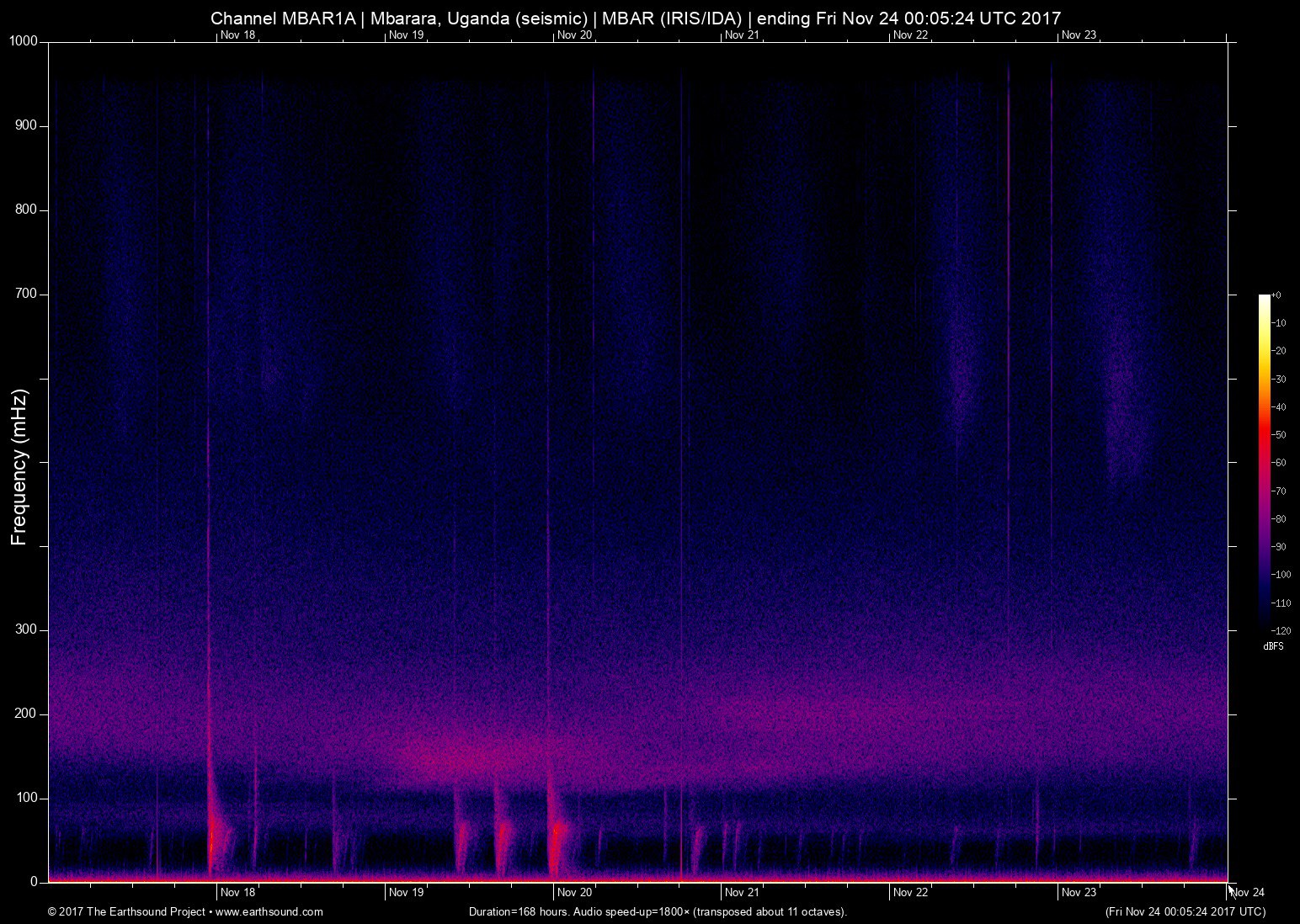Click the 700 frequency axis label
The height and width of the screenshot is (924, 1300).
(27, 294)
